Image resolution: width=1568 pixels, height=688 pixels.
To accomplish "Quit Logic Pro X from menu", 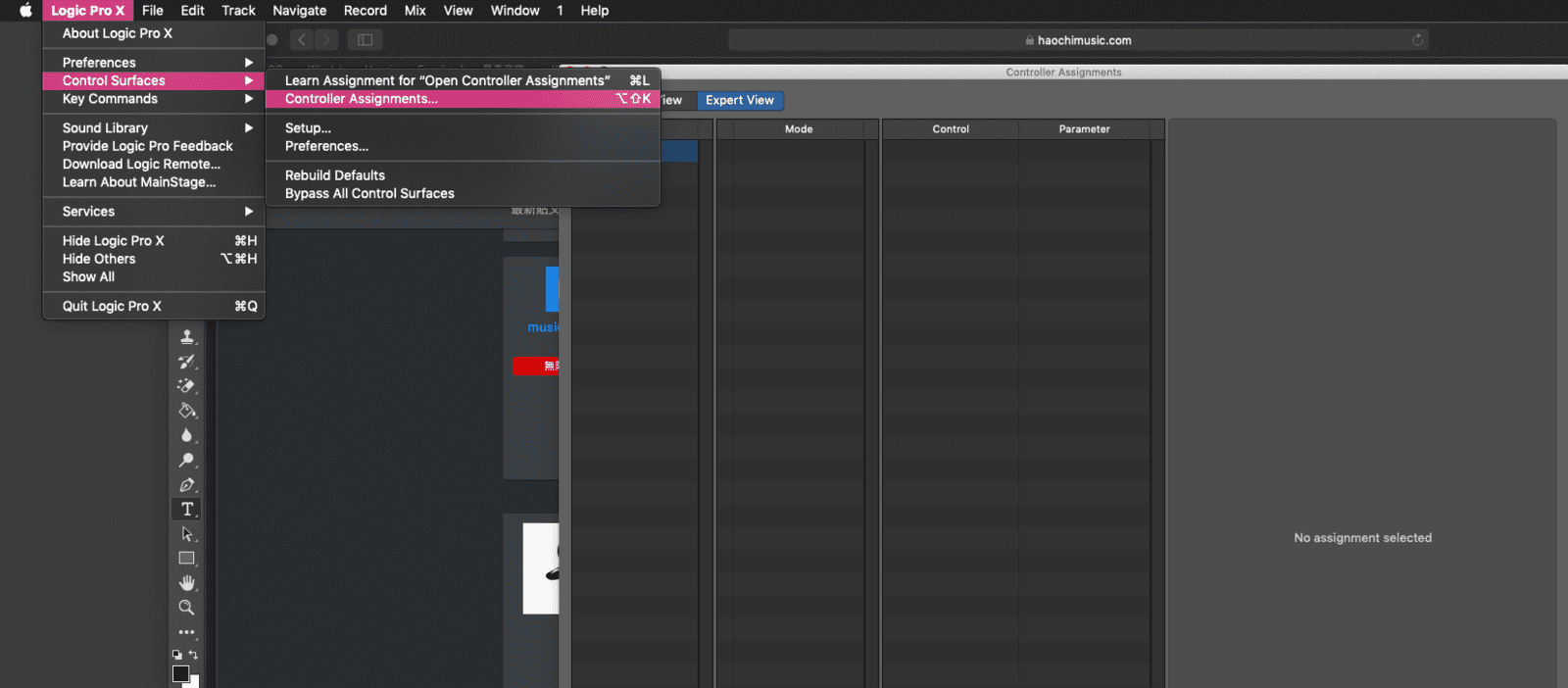I will click(154, 307).
